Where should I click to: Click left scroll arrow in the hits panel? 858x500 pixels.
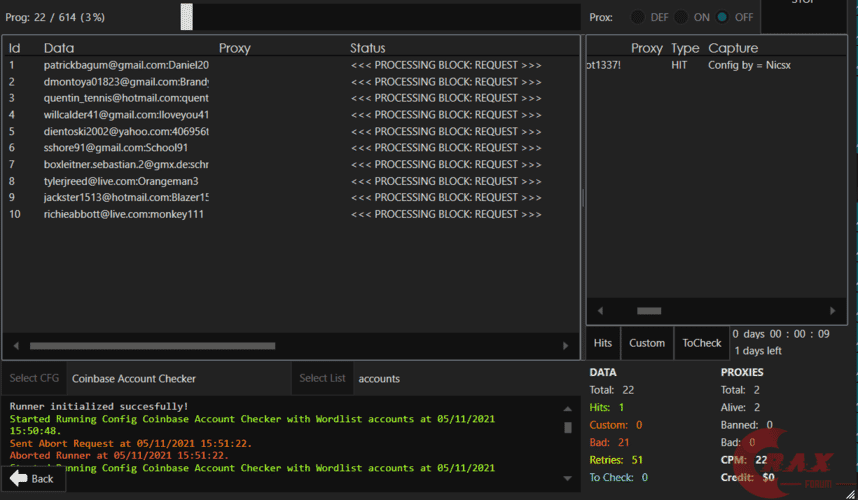tap(598, 311)
